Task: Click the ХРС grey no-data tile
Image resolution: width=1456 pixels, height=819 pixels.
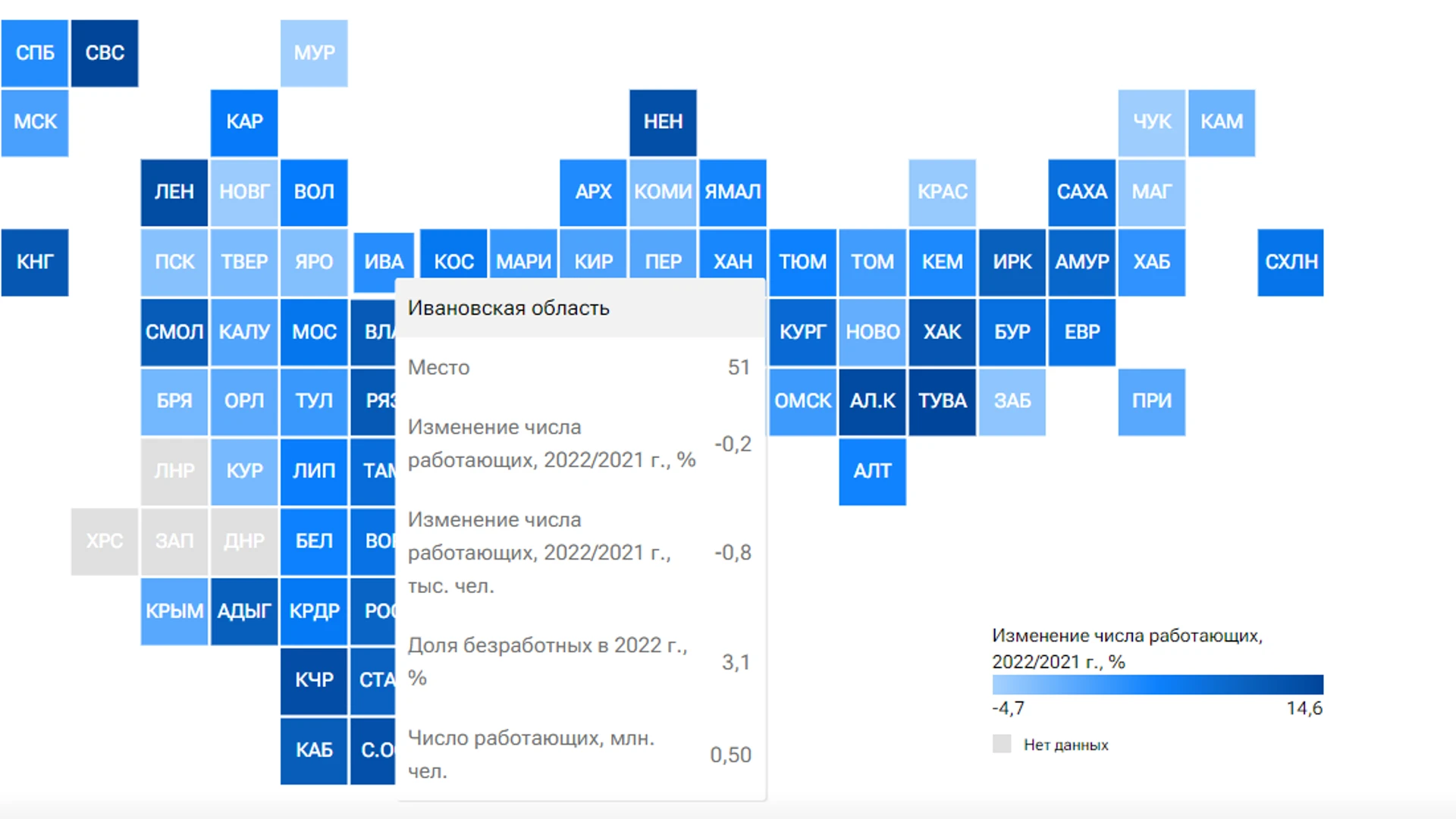Action: click(104, 539)
